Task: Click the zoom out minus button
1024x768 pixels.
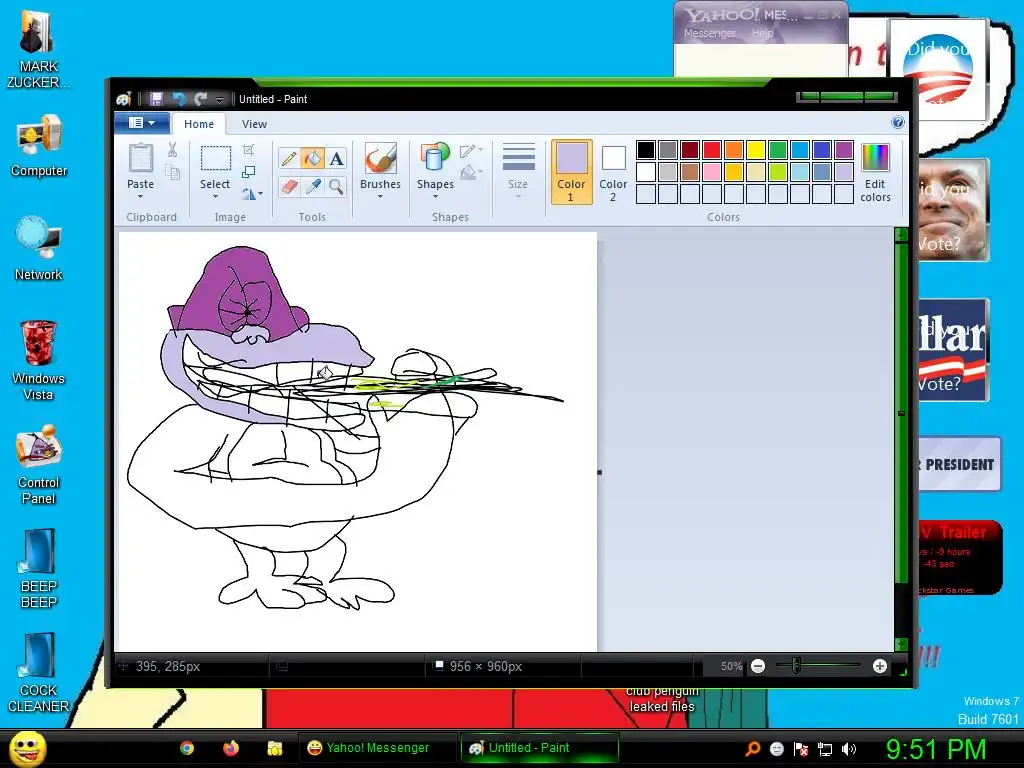Action: 758,666
